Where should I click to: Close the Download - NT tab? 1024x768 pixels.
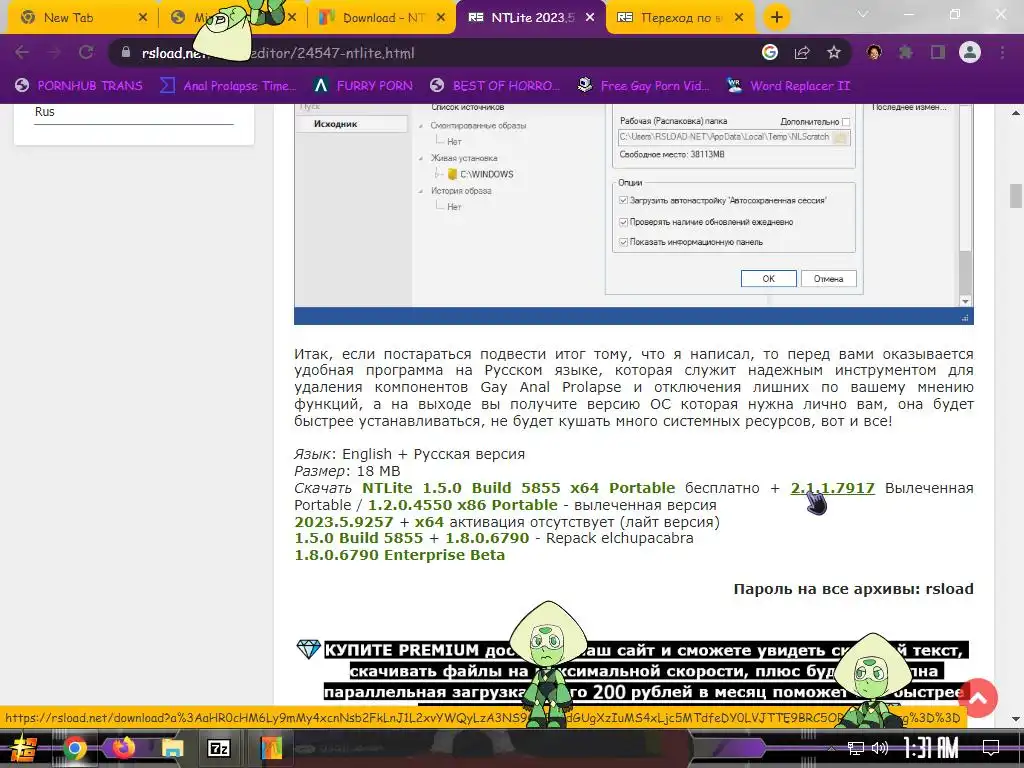(x=441, y=18)
